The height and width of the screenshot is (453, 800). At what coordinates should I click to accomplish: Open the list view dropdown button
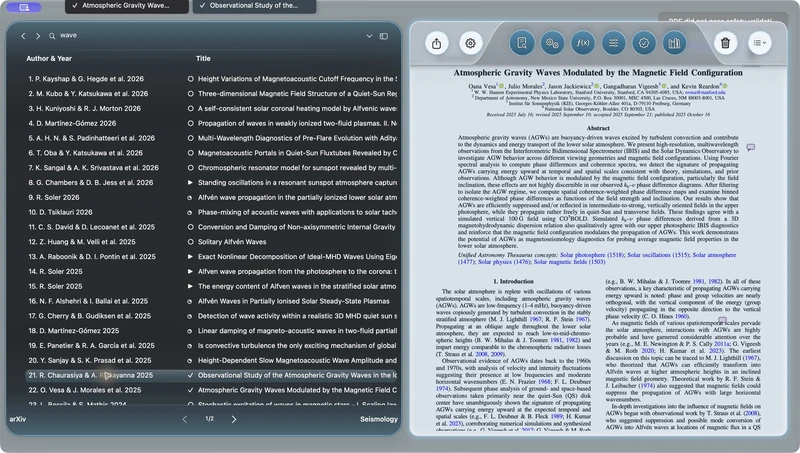(x=759, y=43)
